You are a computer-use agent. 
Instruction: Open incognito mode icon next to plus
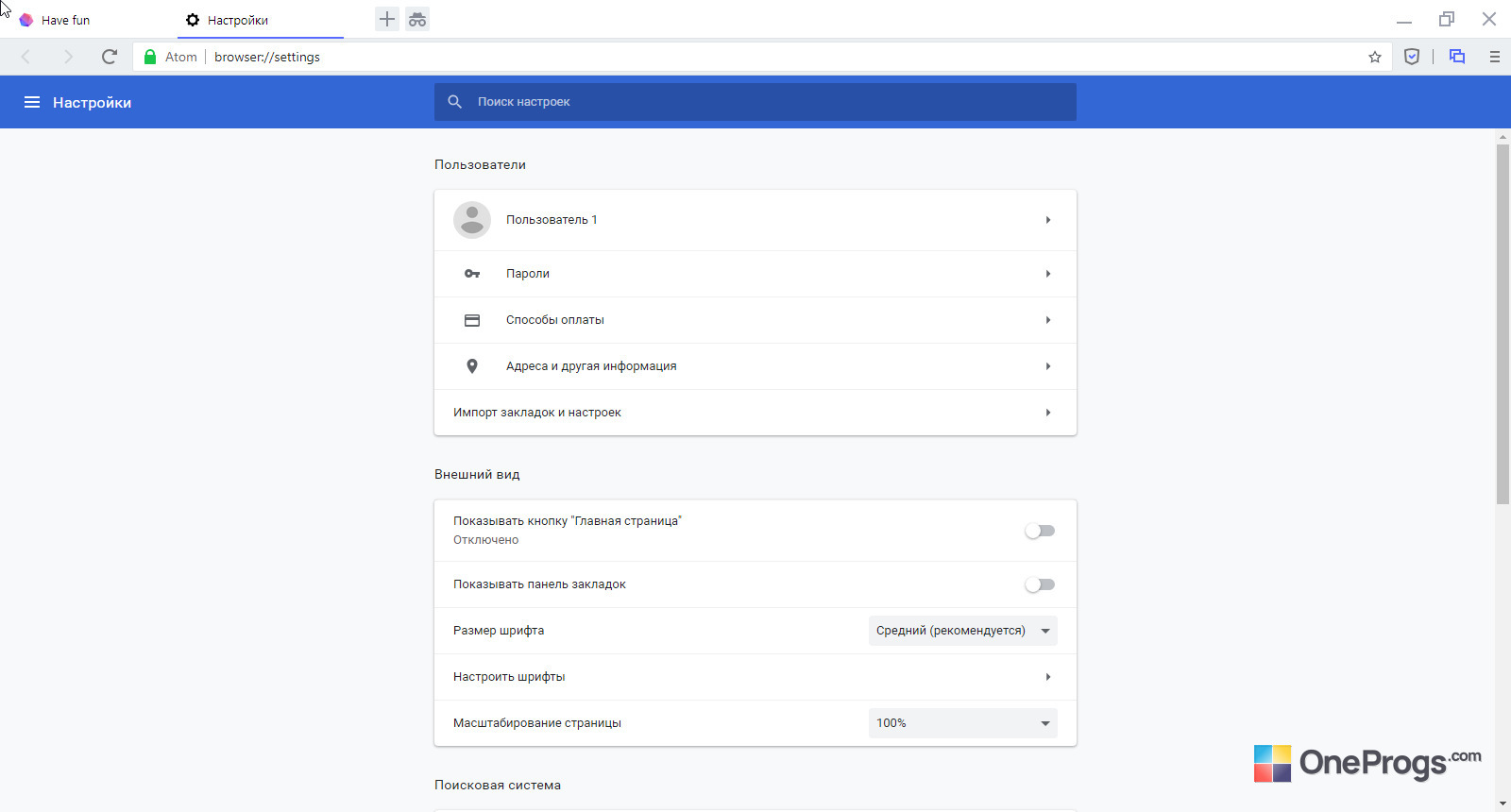tap(417, 19)
